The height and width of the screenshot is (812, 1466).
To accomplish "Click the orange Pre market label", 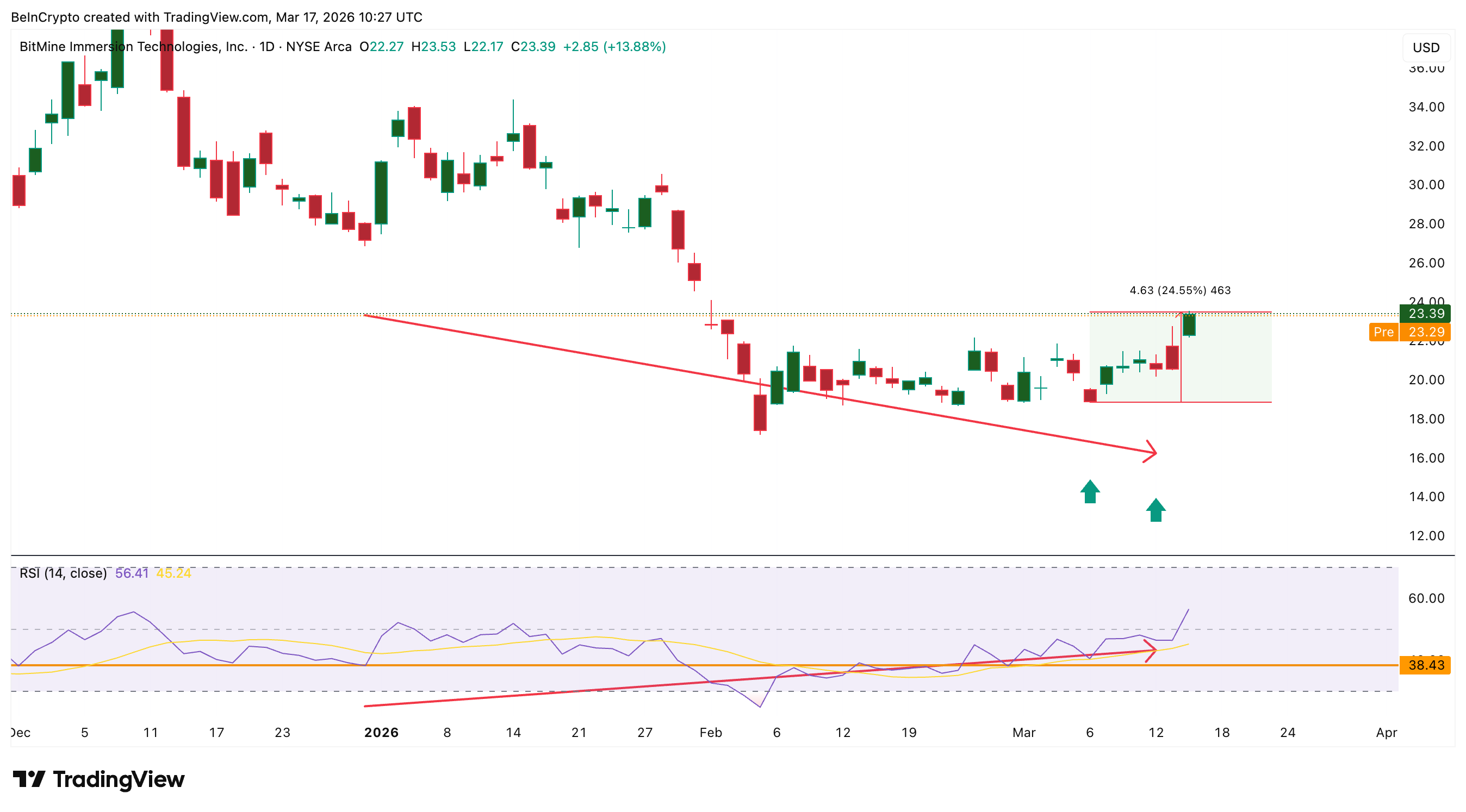I will point(1383,332).
